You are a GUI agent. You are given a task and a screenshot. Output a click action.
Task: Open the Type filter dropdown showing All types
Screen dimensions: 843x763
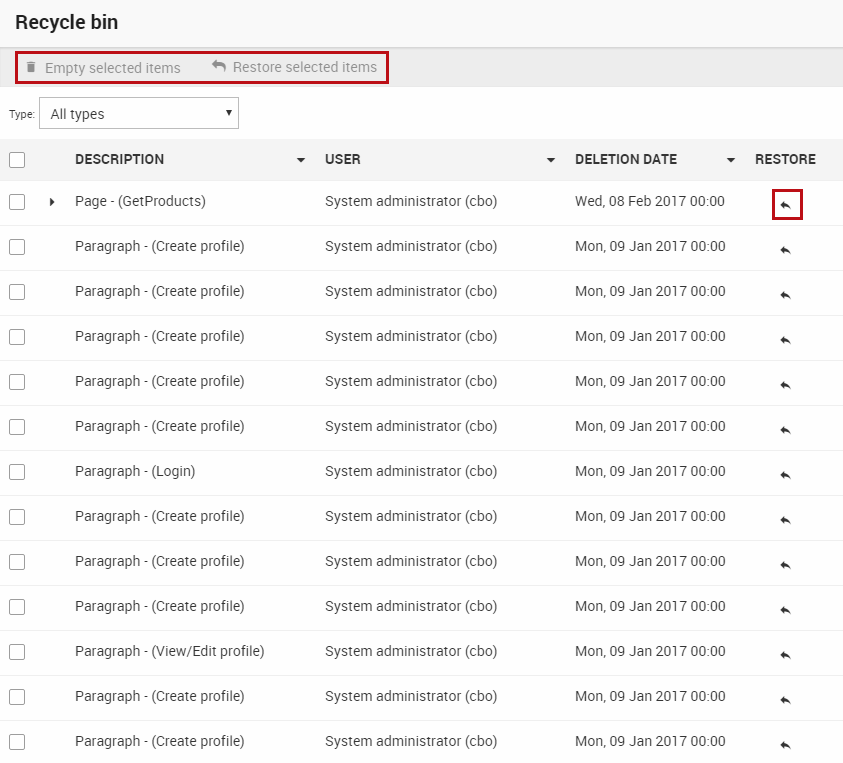139,113
